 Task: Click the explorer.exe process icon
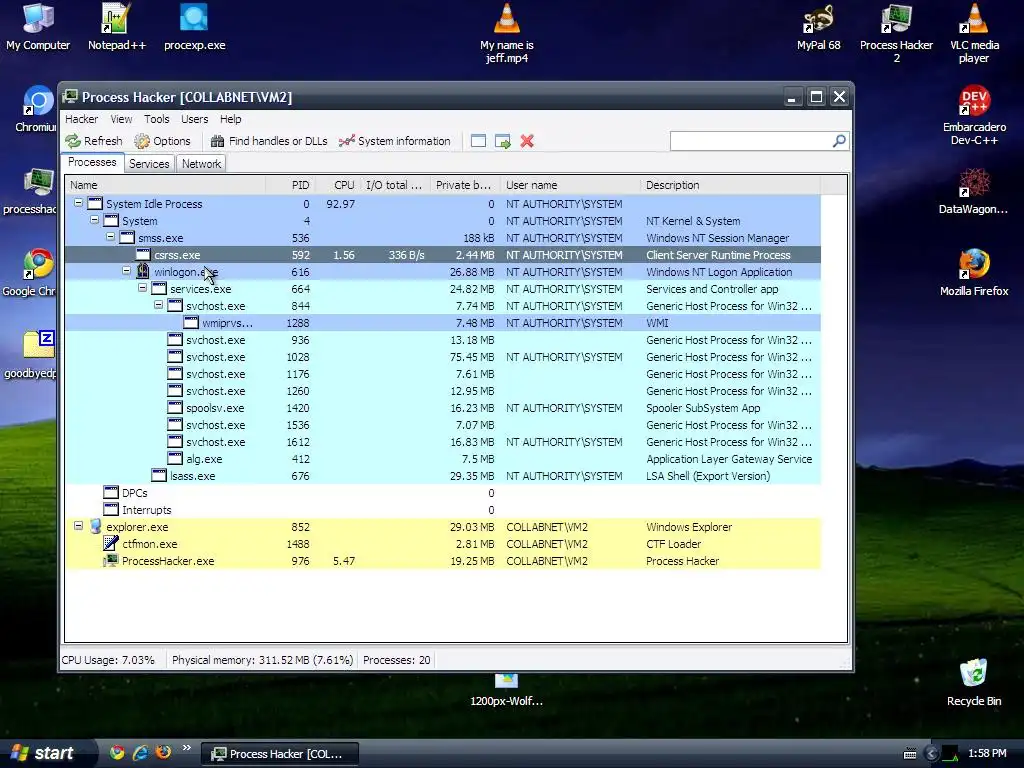[x=95, y=526]
